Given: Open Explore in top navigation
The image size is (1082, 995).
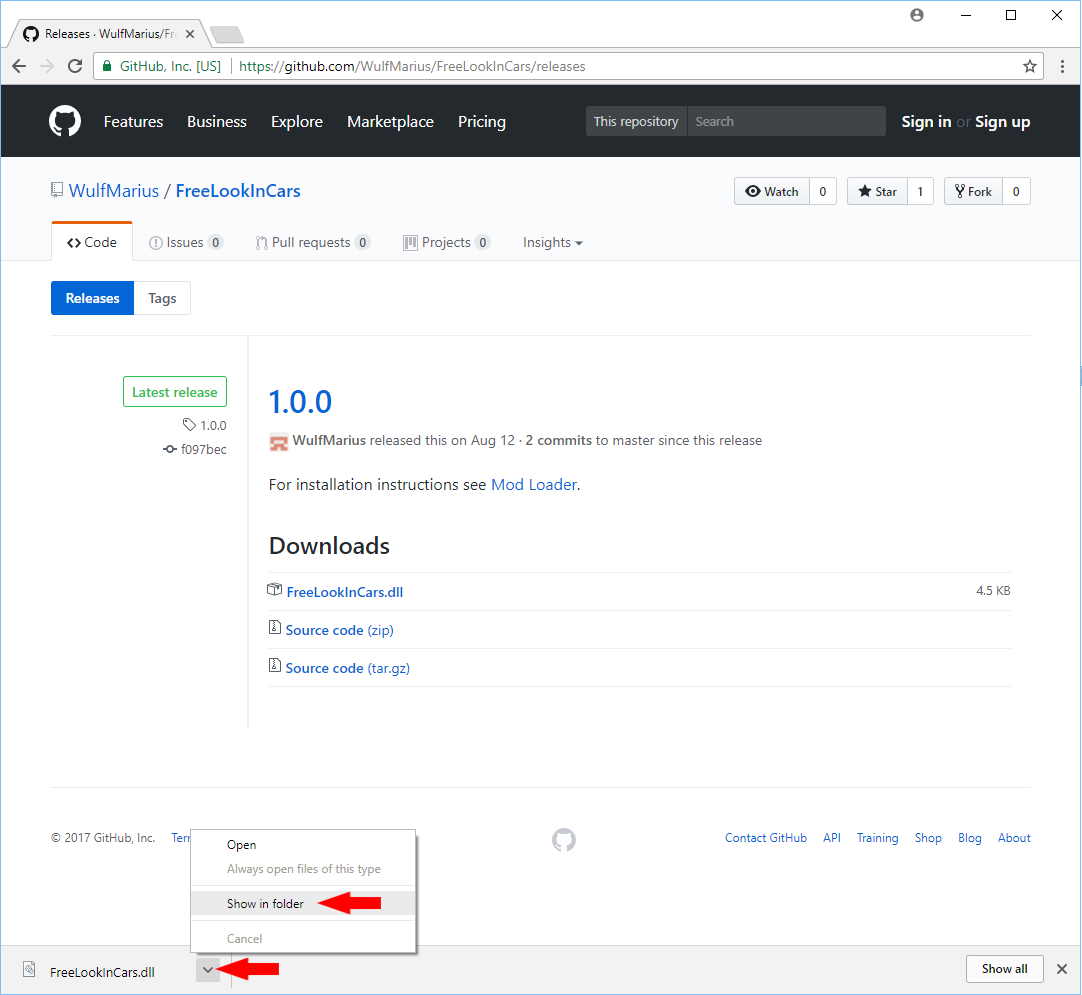Looking at the screenshot, I should click(x=297, y=121).
